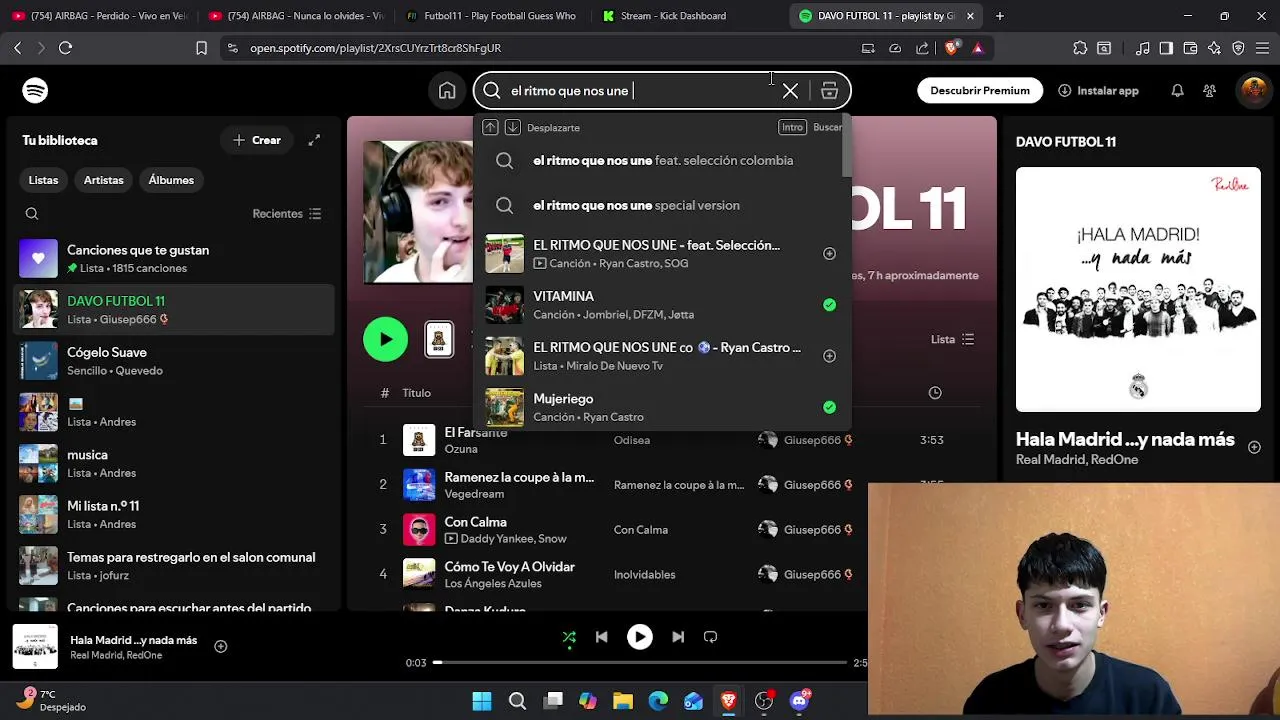Viewport: 1280px width, 720px height.
Task: Play the DAVO FUTBOL 11 playlist green button
Action: pos(385,340)
